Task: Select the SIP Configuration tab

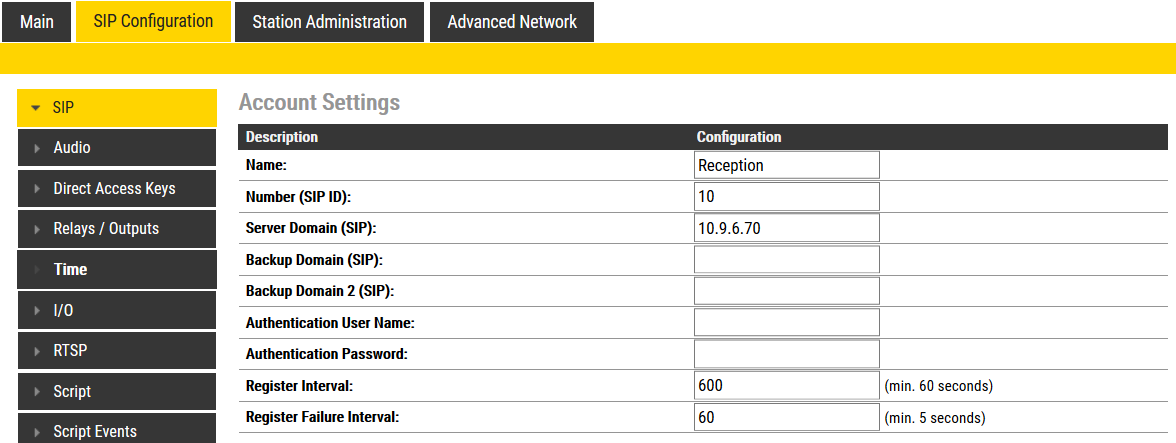Action: 153,21
